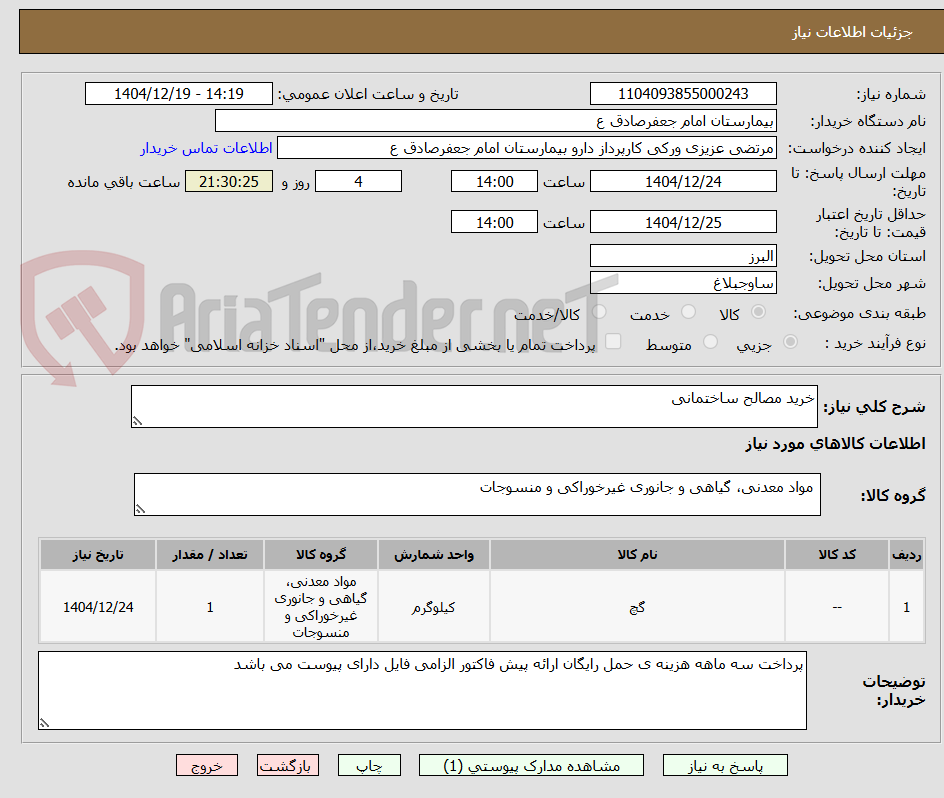944x798 pixels.
Task: Click the خروج exit button
Action: point(206,765)
